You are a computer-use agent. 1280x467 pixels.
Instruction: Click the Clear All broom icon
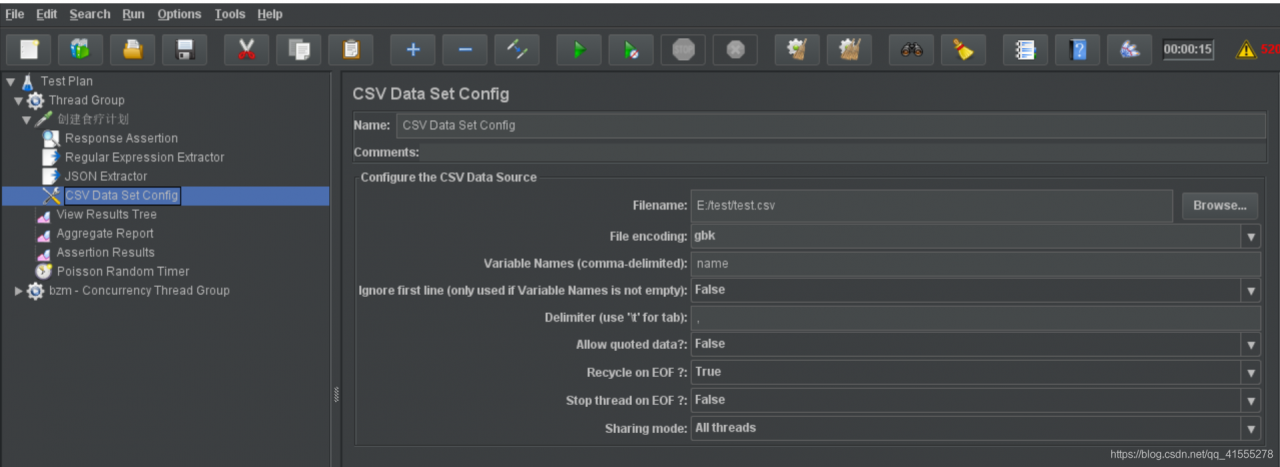[963, 49]
